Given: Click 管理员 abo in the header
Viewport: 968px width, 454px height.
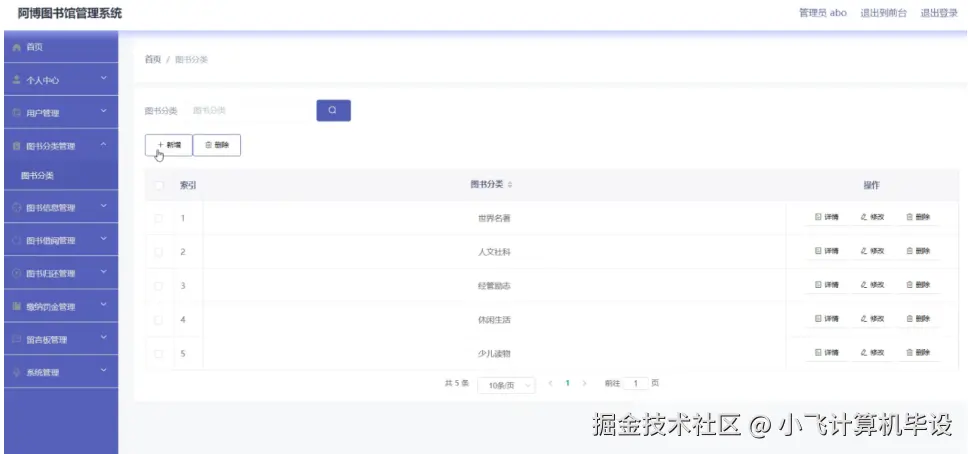Looking at the screenshot, I should click(x=823, y=13).
